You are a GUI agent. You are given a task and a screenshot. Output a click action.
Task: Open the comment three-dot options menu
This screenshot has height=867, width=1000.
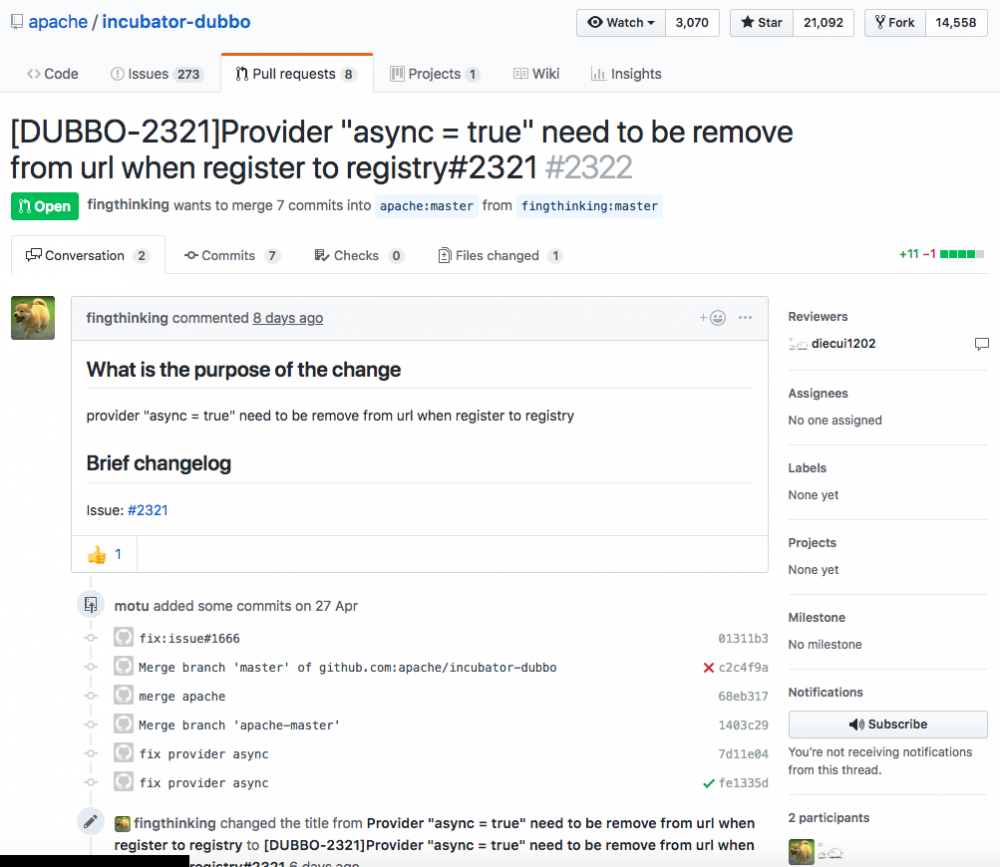(x=745, y=318)
